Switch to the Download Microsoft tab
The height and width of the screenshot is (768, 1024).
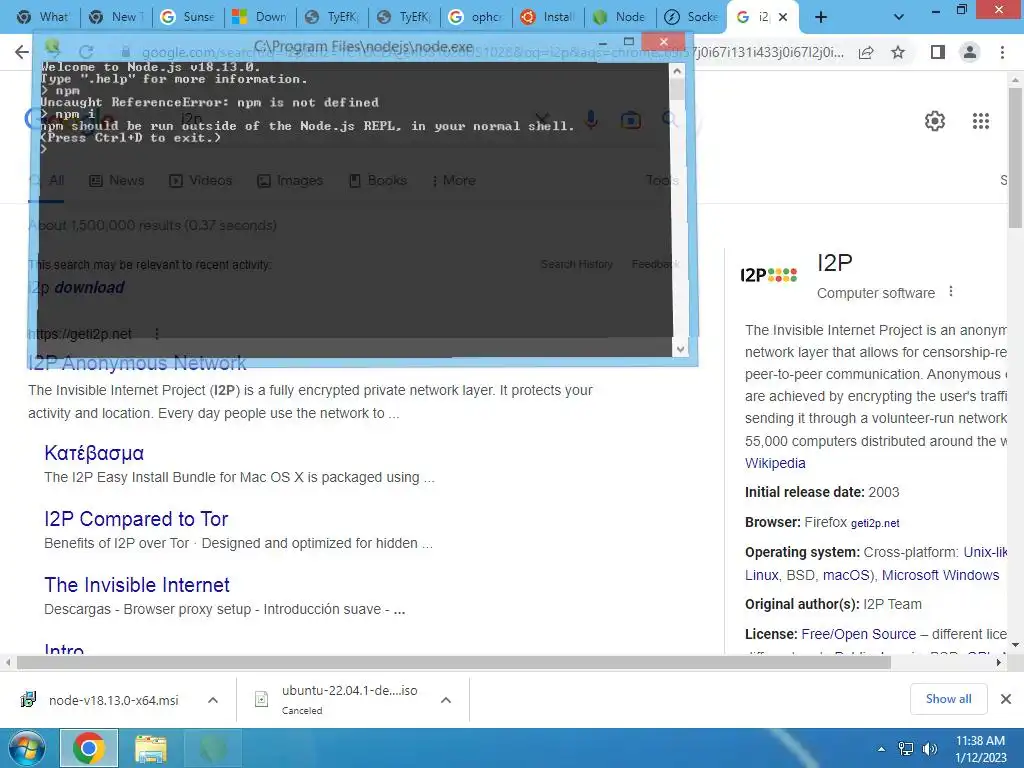[260, 17]
